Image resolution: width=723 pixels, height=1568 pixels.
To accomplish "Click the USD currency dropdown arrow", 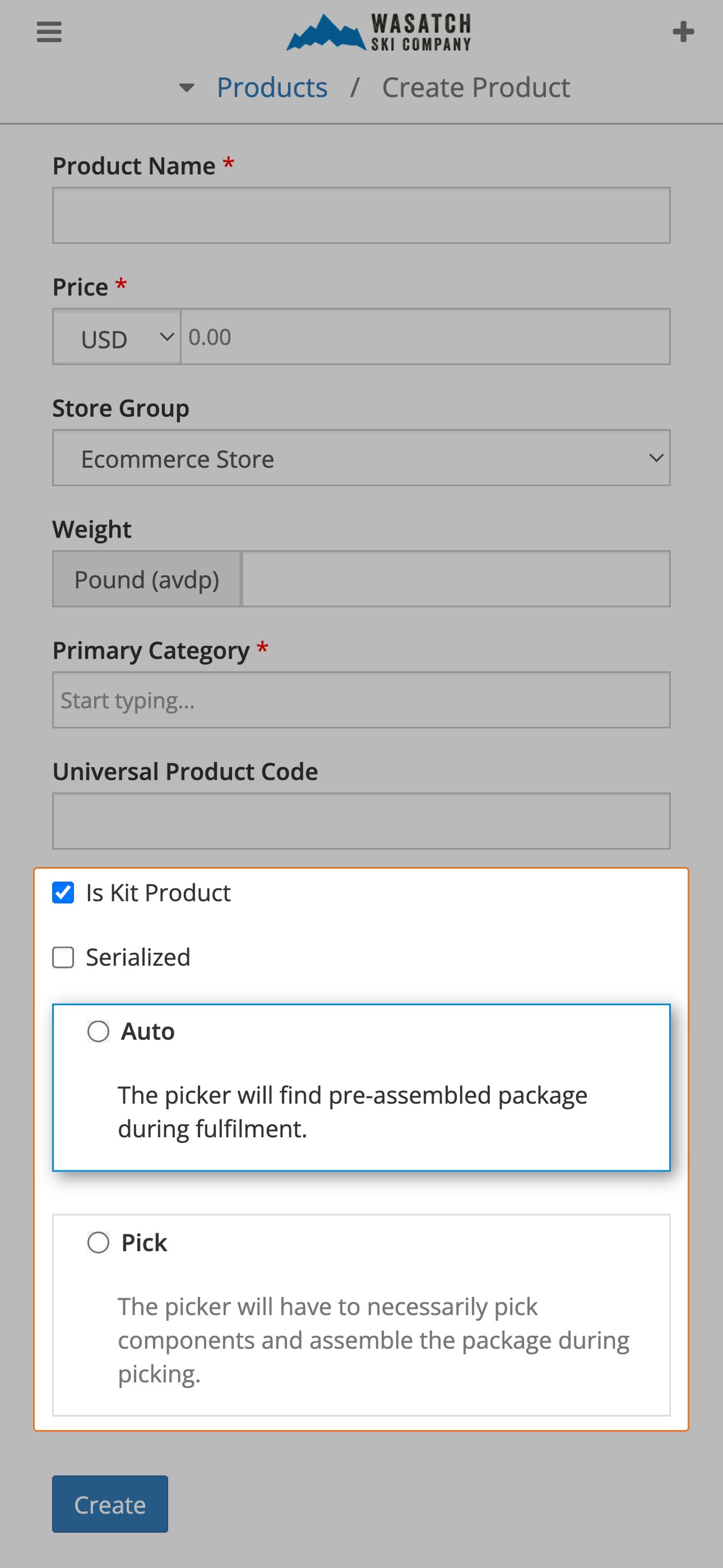I will click(165, 336).
